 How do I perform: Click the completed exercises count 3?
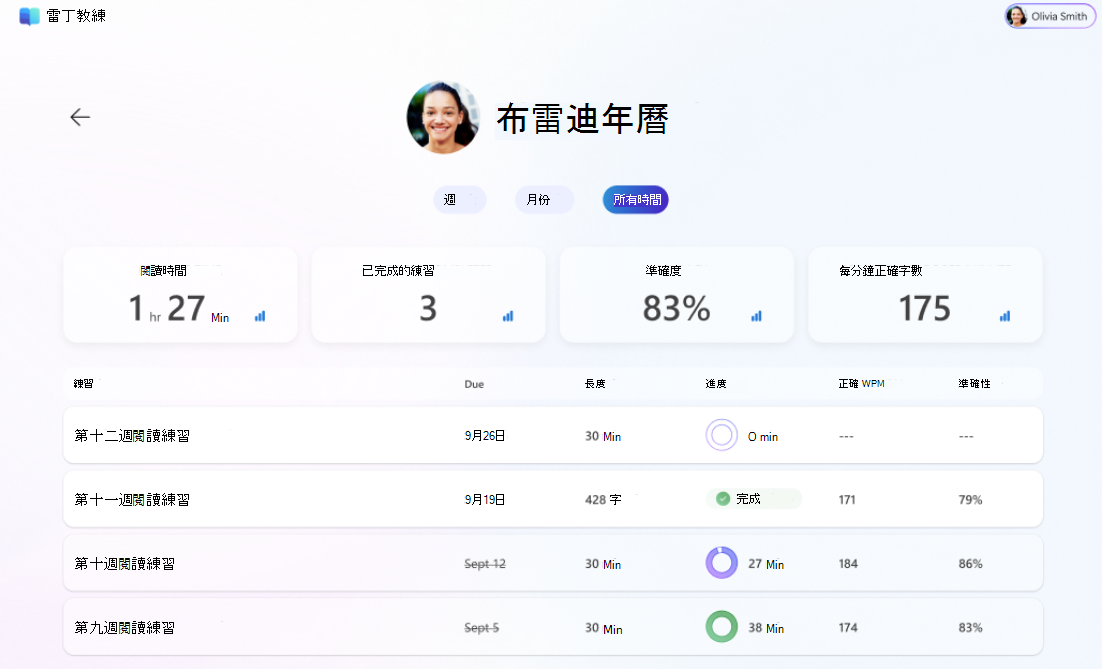click(428, 308)
